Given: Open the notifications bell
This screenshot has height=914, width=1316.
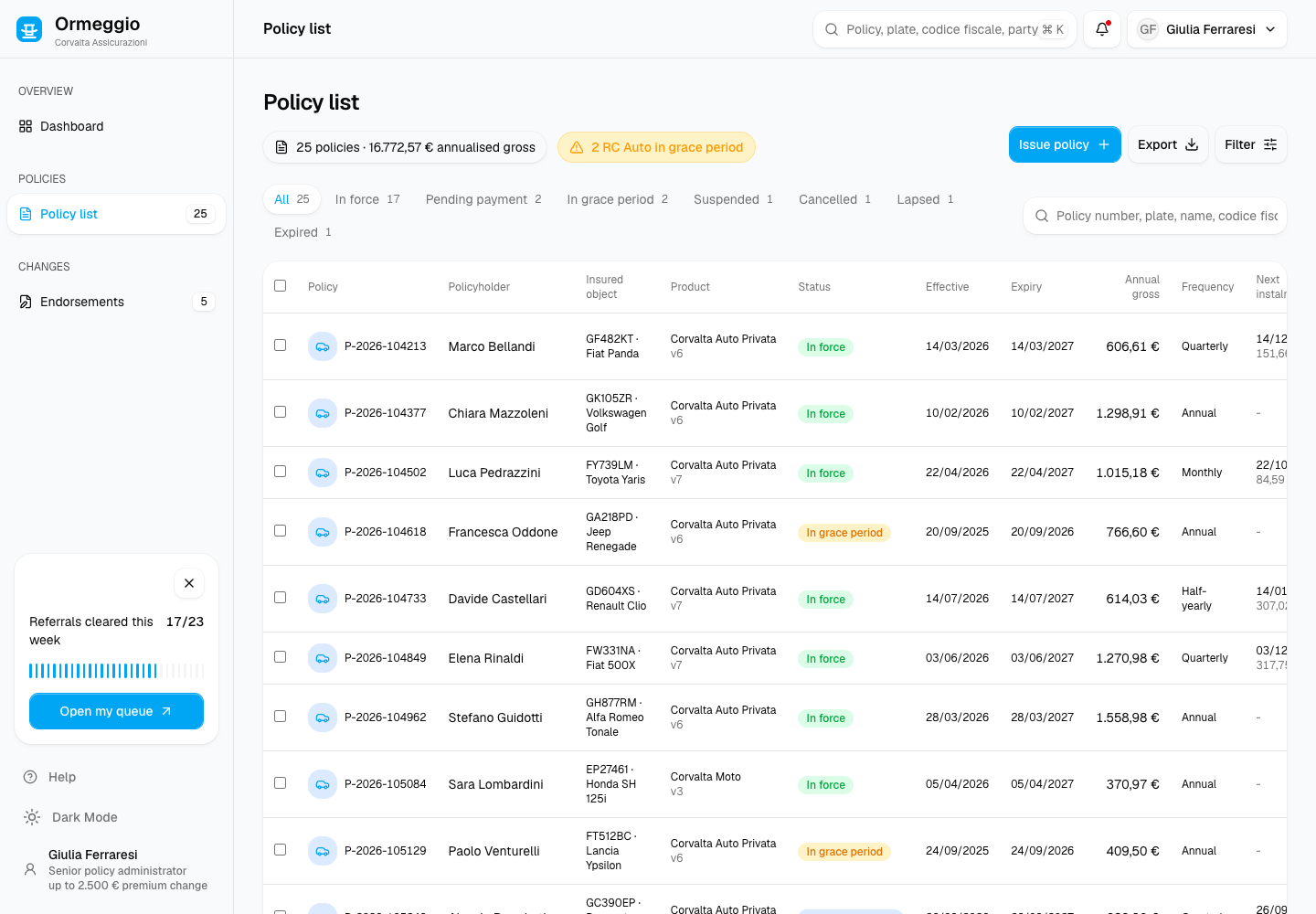Looking at the screenshot, I should click(1102, 29).
